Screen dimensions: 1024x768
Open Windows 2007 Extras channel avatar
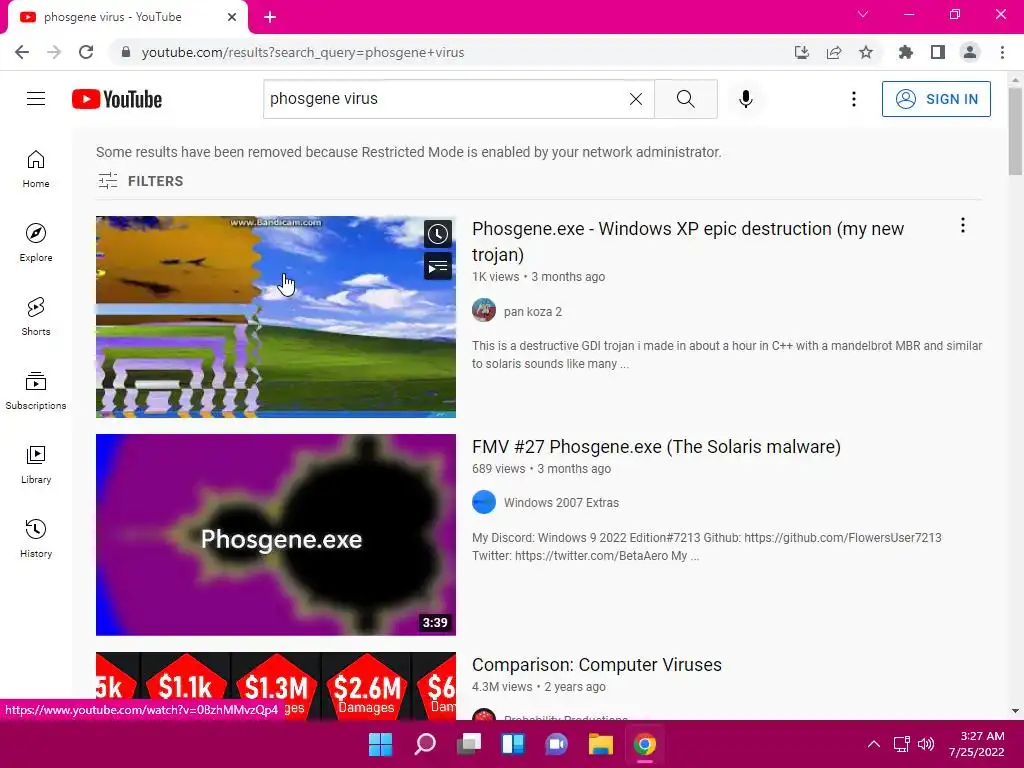pos(484,502)
